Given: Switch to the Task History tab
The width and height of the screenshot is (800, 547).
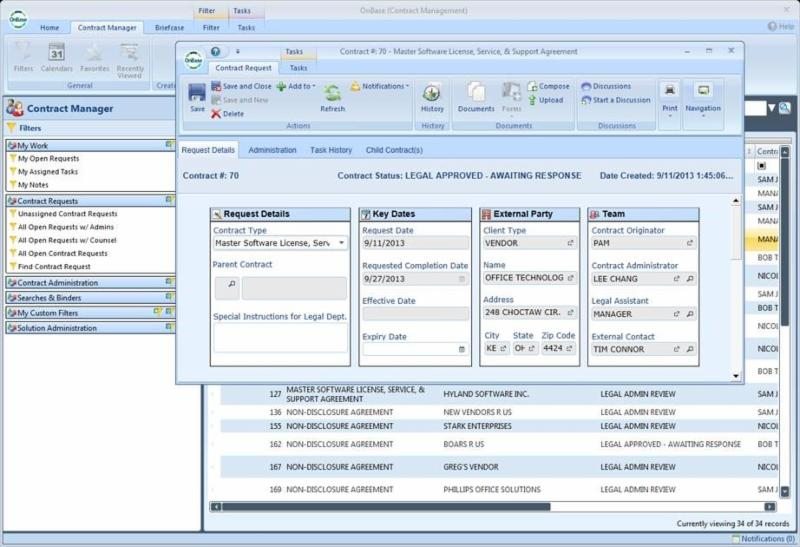Looking at the screenshot, I should pos(330,150).
